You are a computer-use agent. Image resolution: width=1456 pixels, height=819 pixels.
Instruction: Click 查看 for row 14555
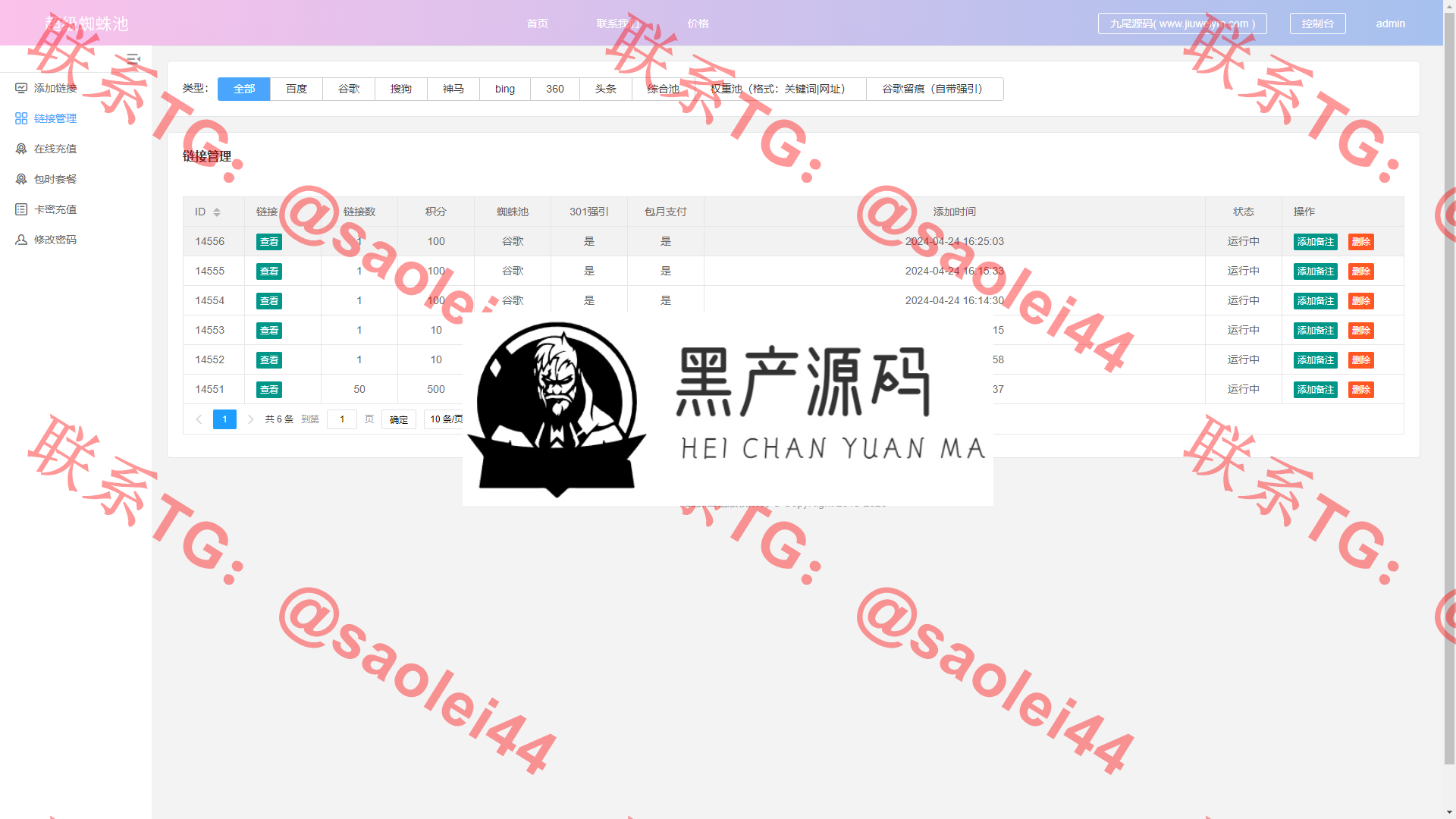pos(269,271)
